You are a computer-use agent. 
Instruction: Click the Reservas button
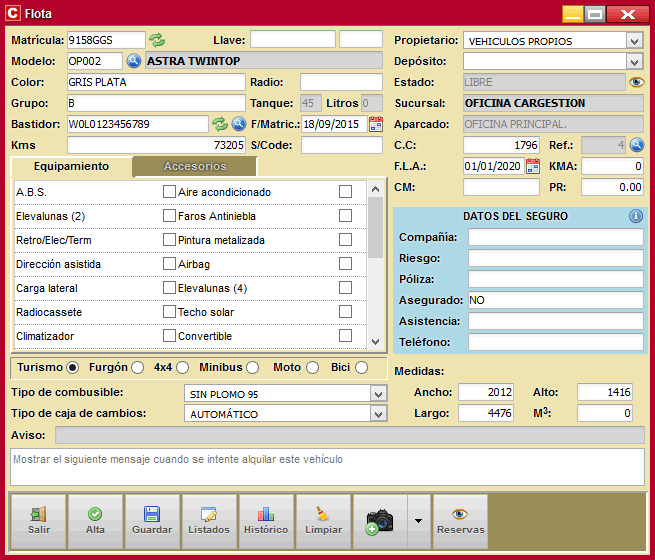[x=460, y=520]
